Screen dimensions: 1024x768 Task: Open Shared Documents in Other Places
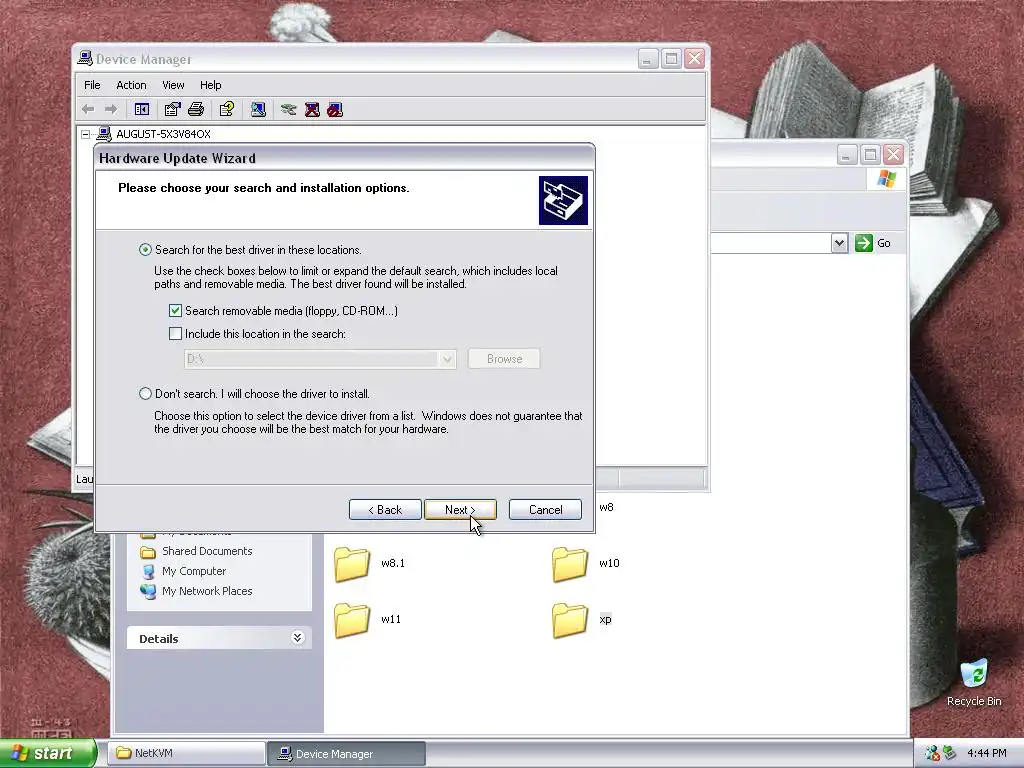point(206,551)
